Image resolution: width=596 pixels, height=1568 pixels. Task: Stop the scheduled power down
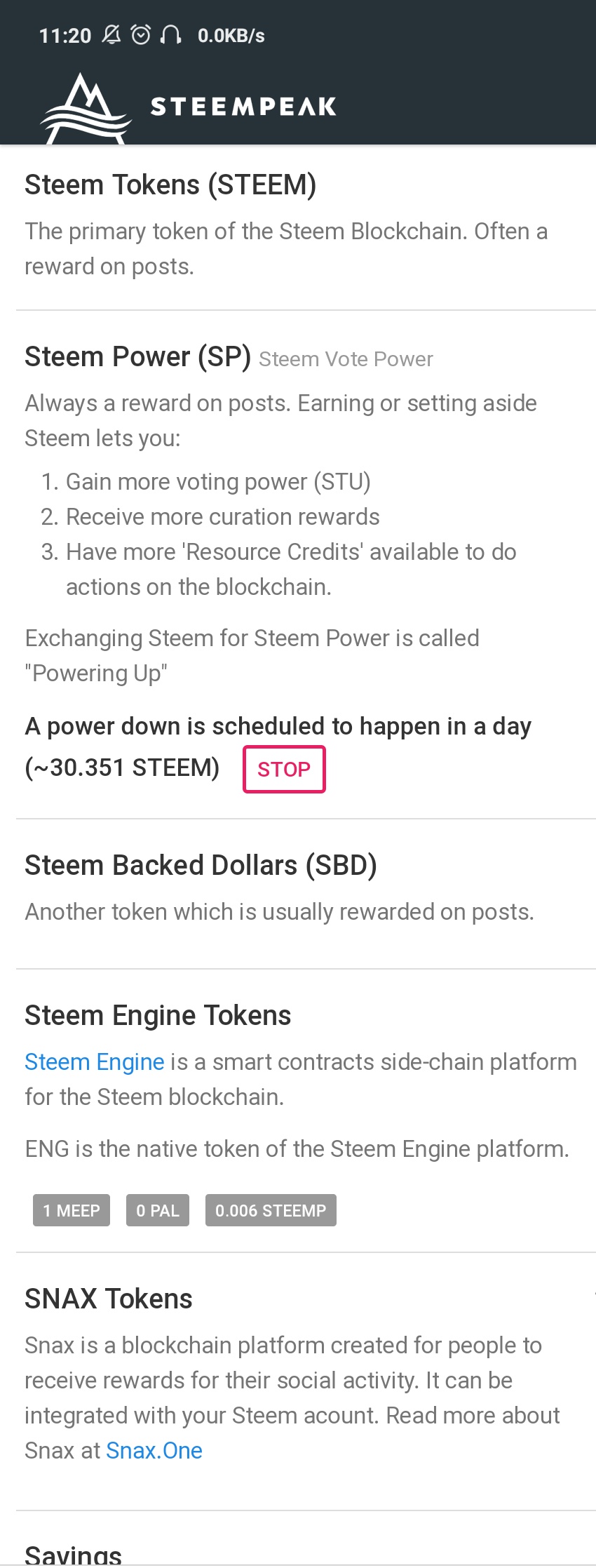click(284, 770)
